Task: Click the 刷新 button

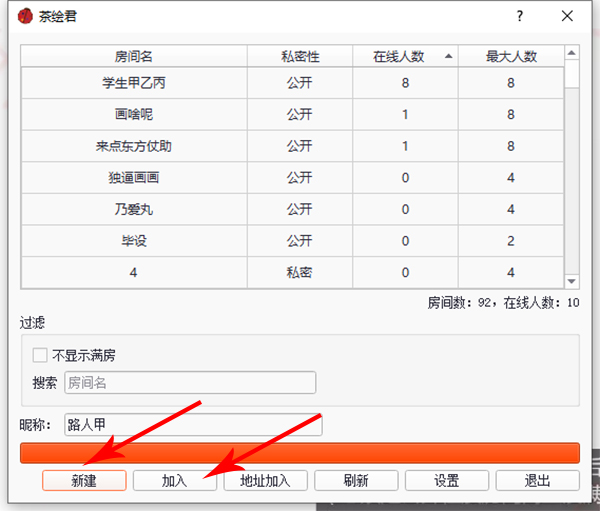Action: 356,480
